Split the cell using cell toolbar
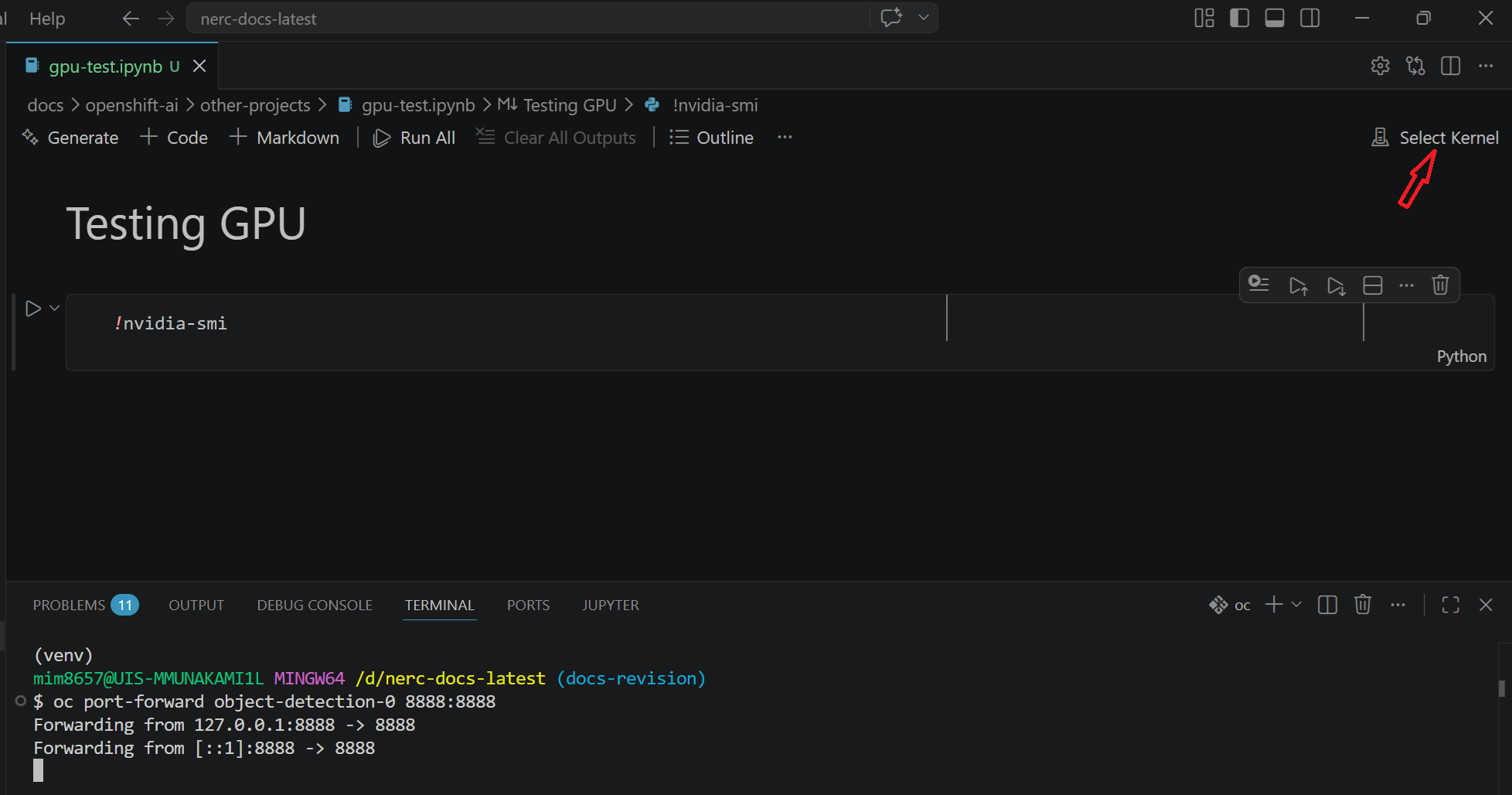Viewport: 1512px width, 795px height. (x=1372, y=285)
